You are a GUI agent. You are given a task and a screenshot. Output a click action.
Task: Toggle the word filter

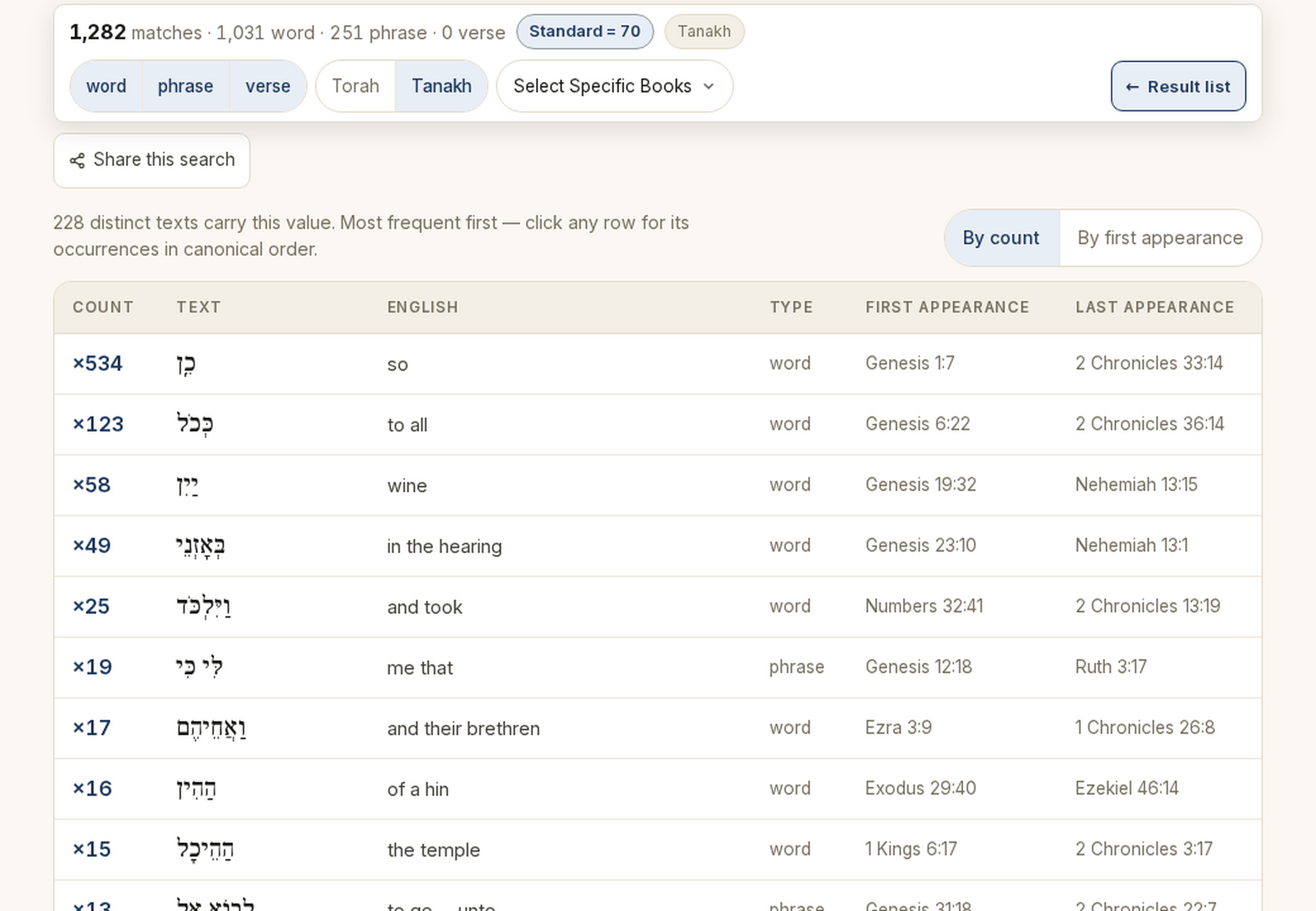(x=106, y=86)
